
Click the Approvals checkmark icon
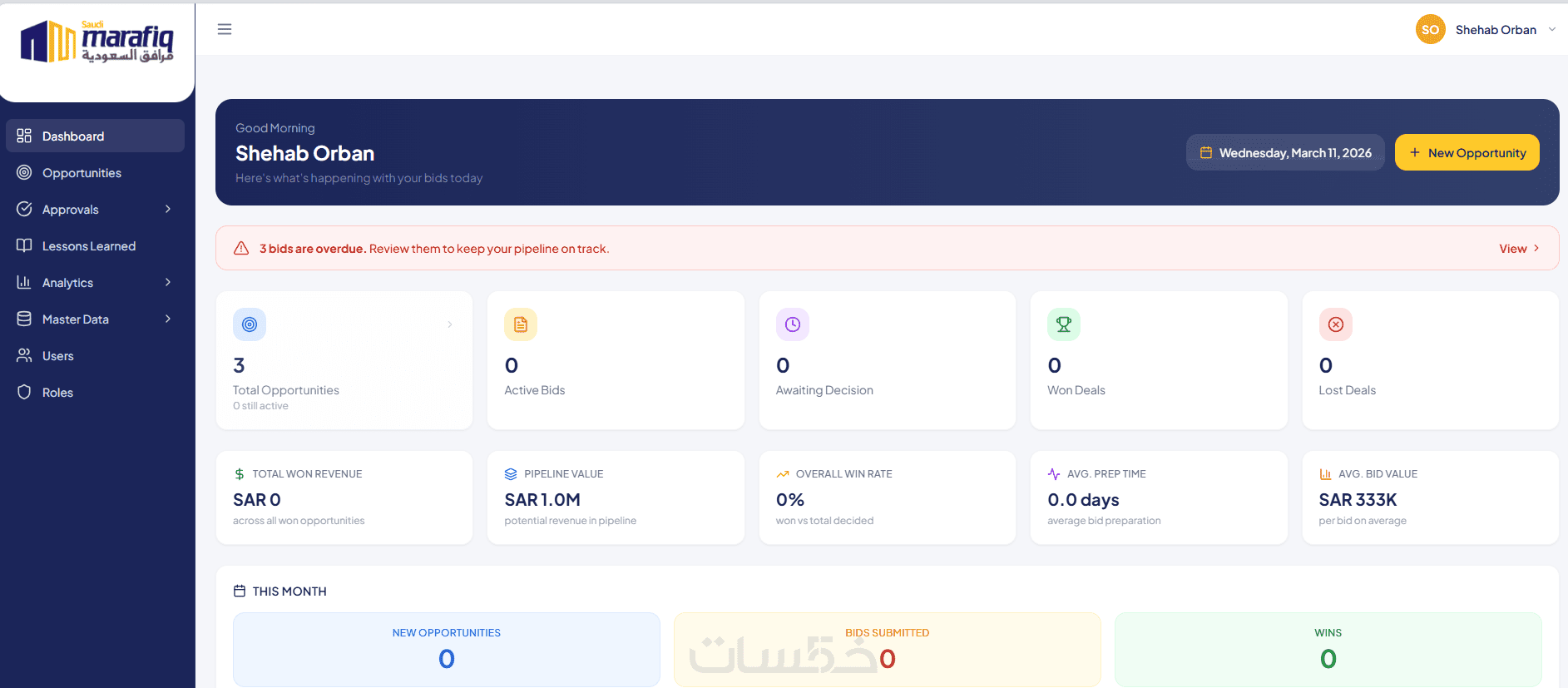click(x=24, y=209)
